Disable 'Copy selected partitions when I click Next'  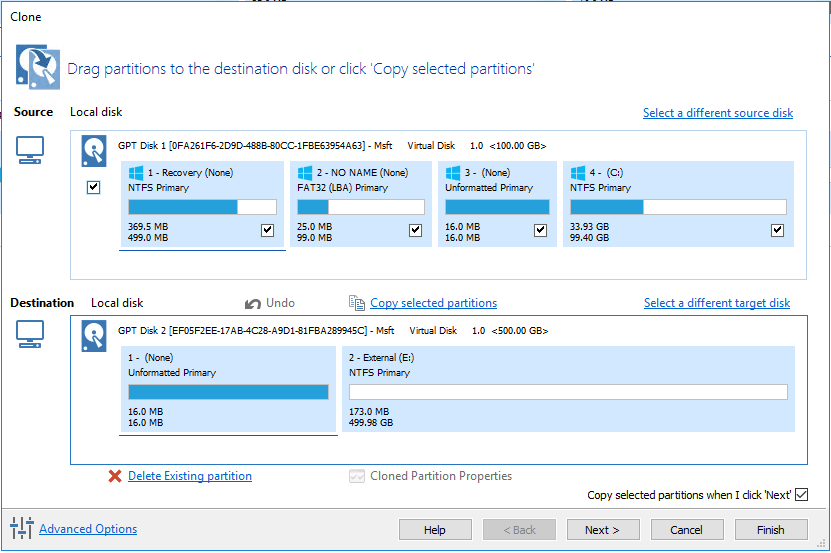pyautogui.click(x=800, y=495)
